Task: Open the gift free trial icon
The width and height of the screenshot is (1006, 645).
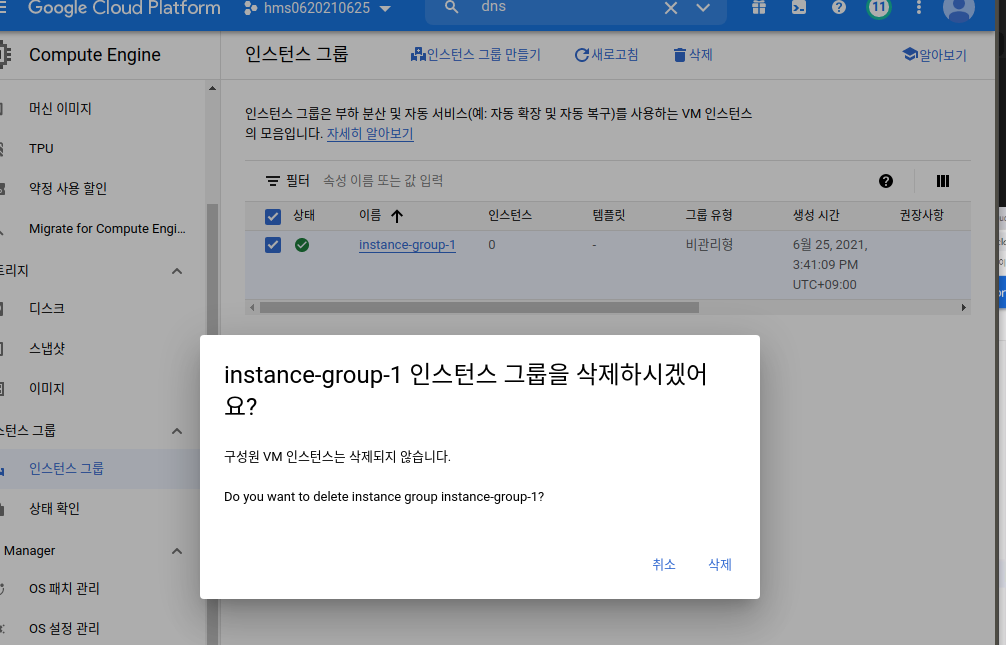Action: pyautogui.click(x=759, y=8)
